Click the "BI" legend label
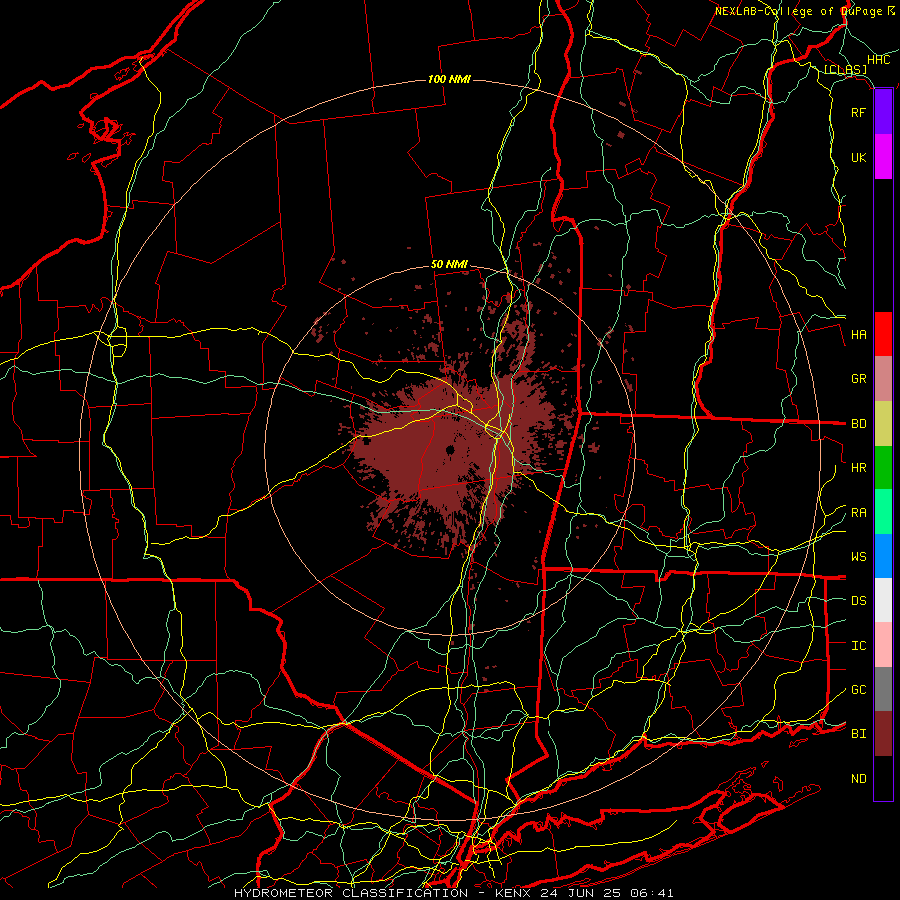This screenshot has height=900, width=900. click(x=858, y=734)
